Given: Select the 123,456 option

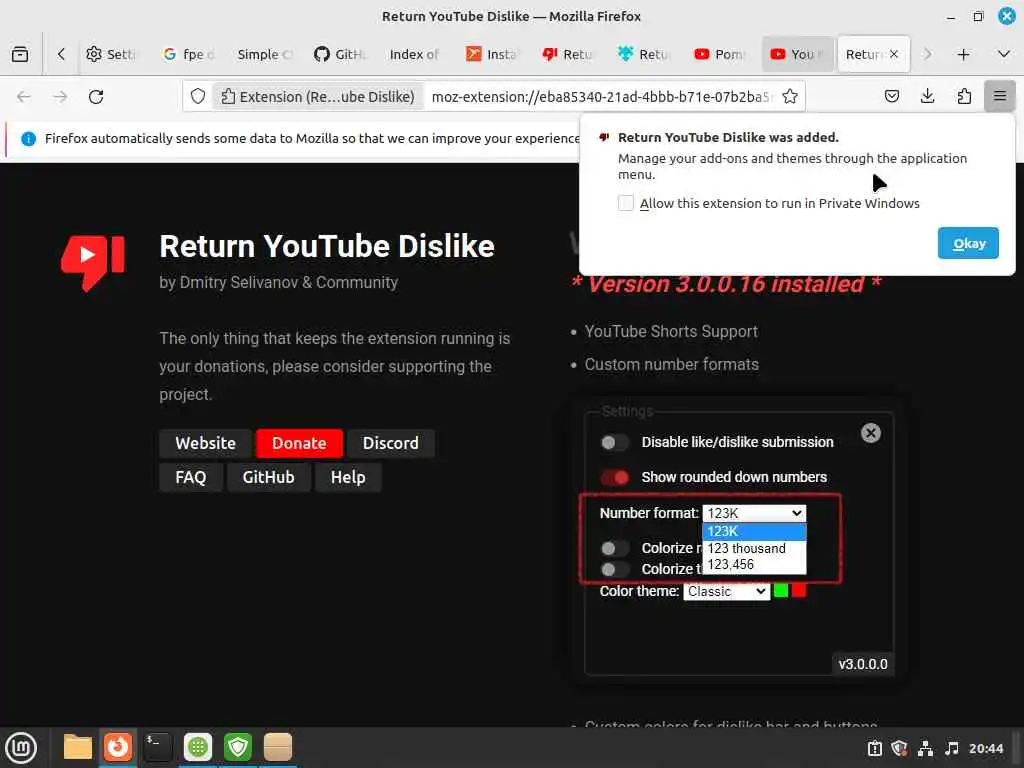Looking at the screenshot, I should coord(754,564).
